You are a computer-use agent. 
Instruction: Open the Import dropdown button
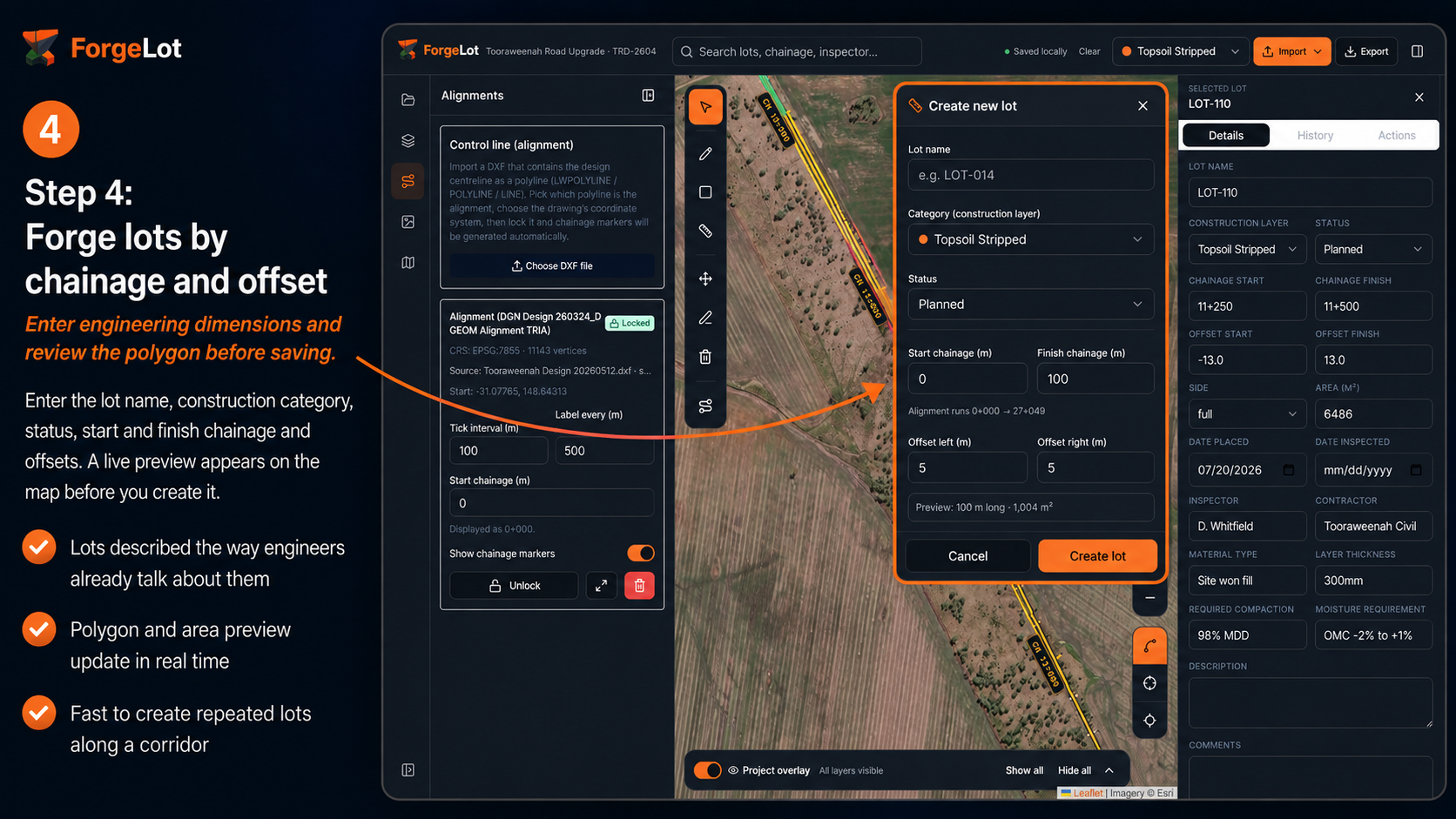(x=1291, y=51)
